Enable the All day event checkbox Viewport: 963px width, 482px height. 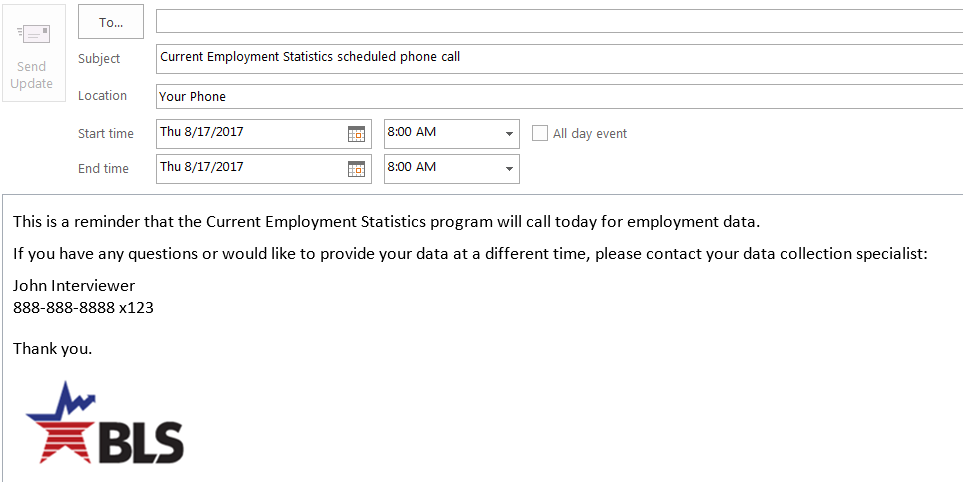point(540,133)
